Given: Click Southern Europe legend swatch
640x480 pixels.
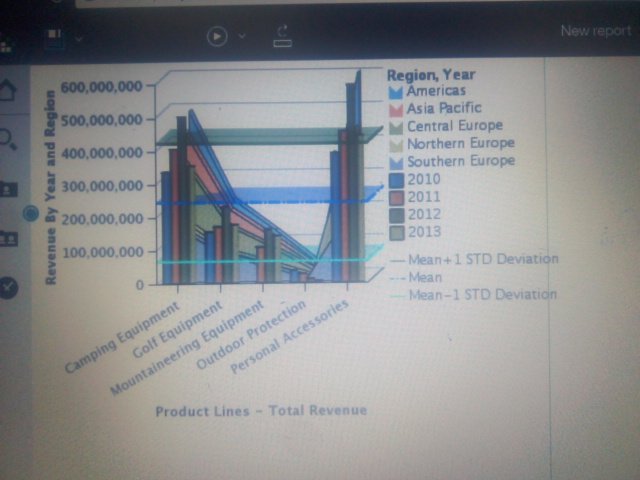Looking at the screenshot, I should point(396,163).
